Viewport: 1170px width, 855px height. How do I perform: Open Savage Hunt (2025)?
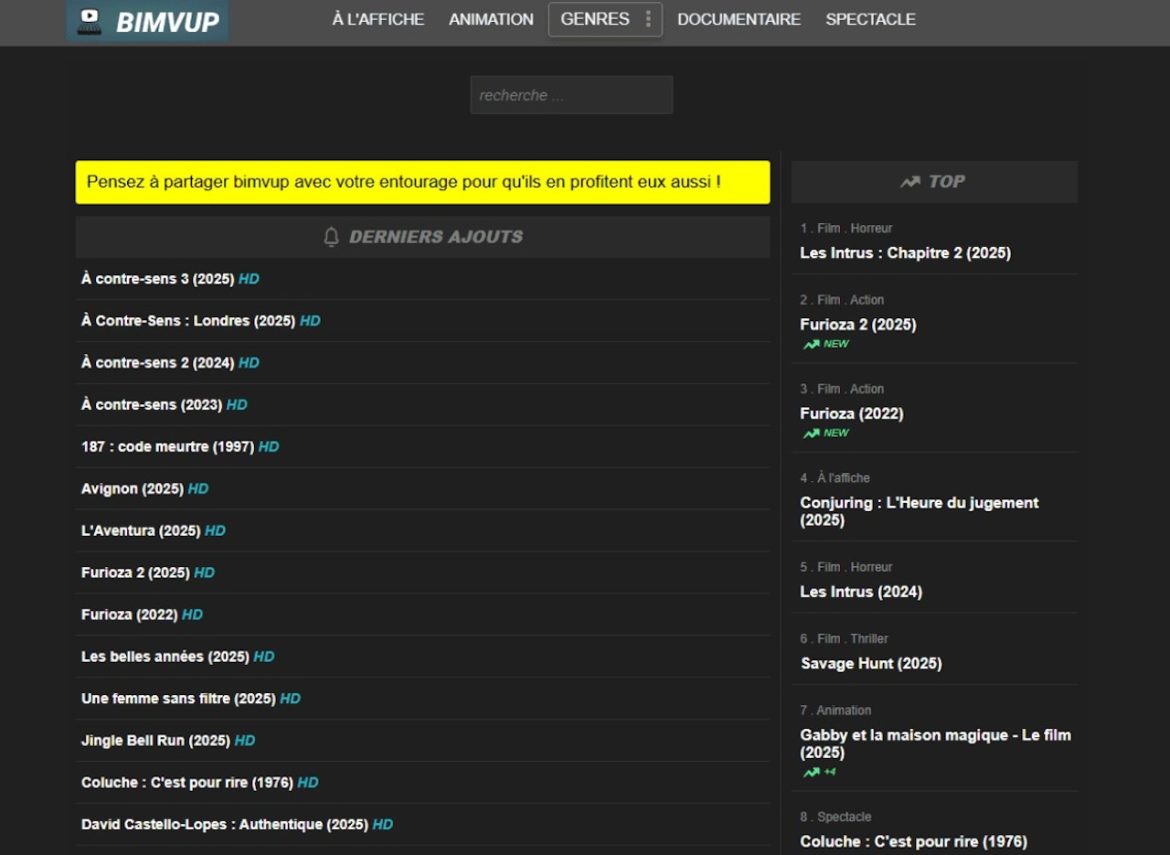pos(871,663)
